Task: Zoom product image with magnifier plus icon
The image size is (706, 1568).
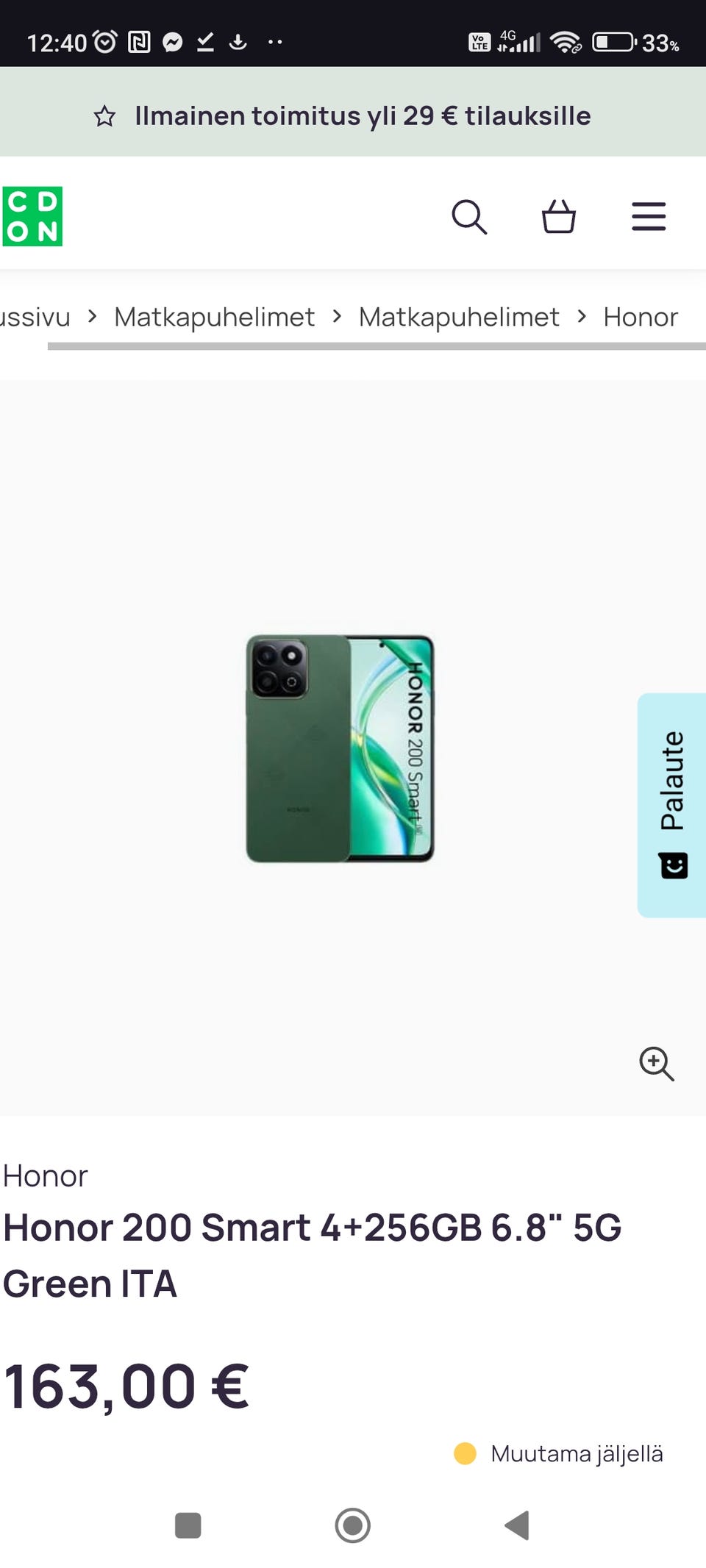Action: 657,1064
